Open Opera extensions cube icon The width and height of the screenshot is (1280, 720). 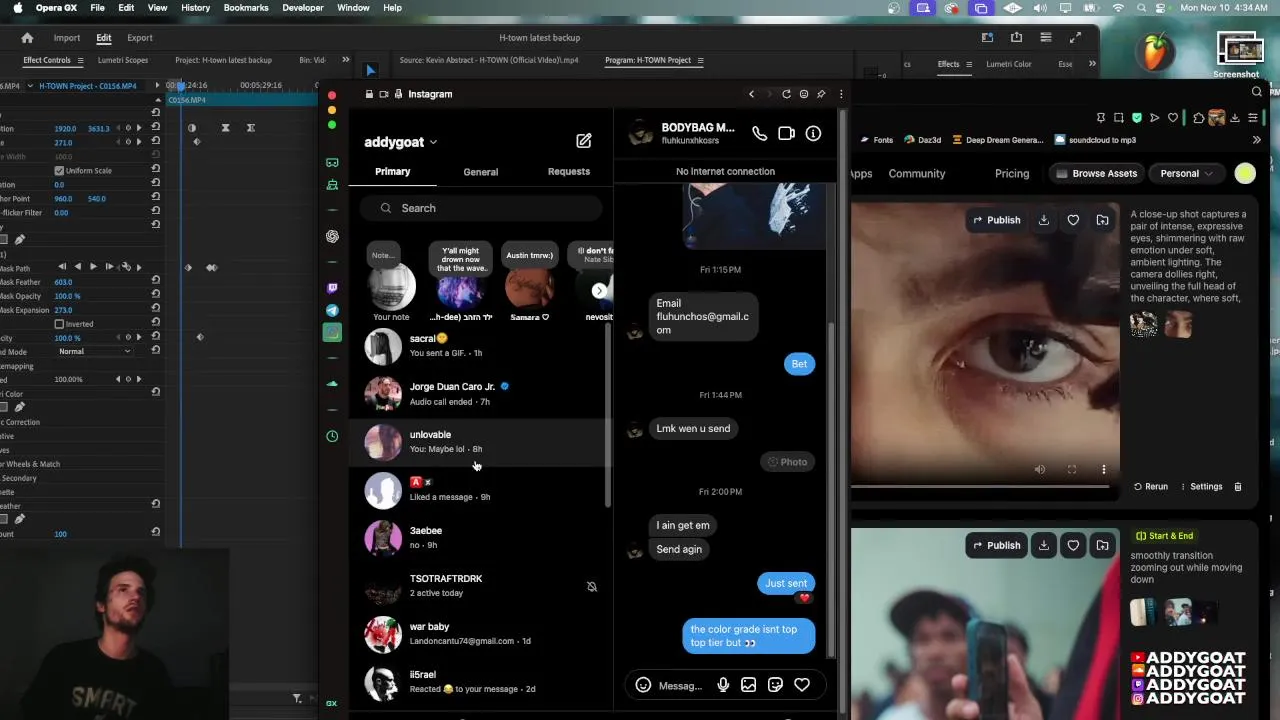tap(1199, 118)
